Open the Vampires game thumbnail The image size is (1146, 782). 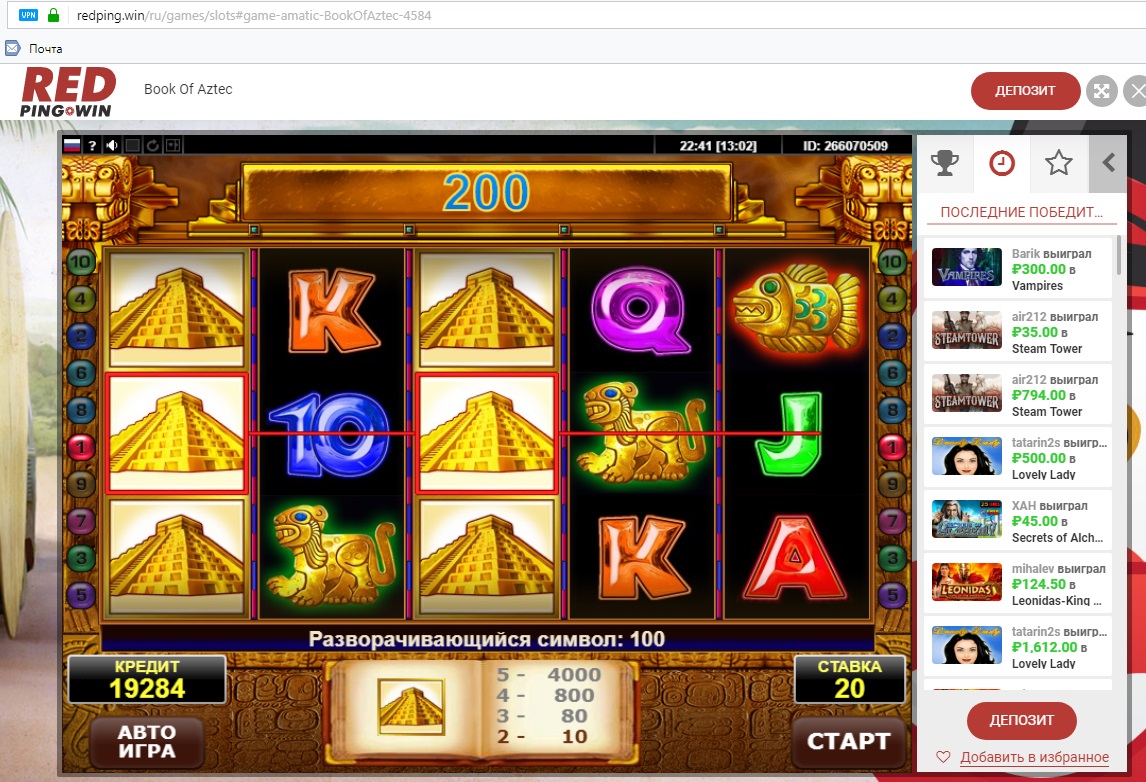[967, 267]
